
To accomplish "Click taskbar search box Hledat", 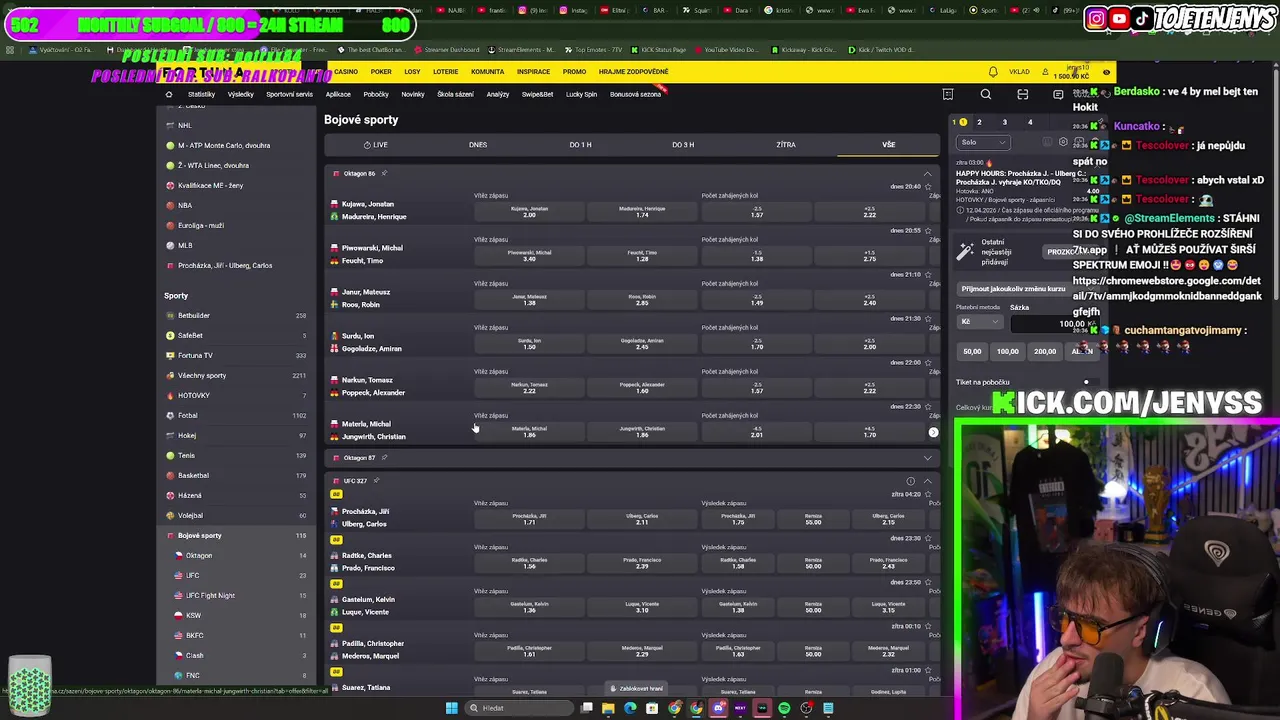I will point(519,708).
